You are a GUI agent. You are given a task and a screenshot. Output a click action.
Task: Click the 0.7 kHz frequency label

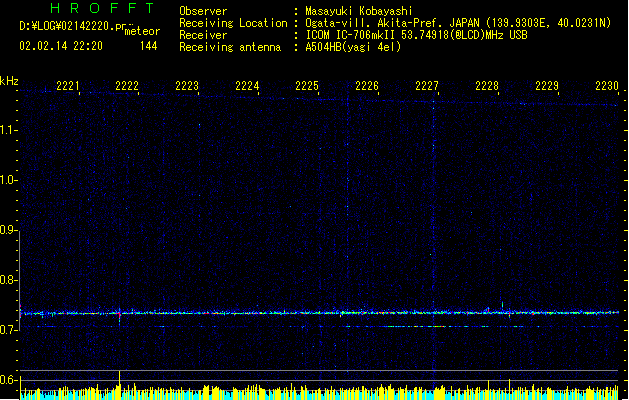[9, 330]
